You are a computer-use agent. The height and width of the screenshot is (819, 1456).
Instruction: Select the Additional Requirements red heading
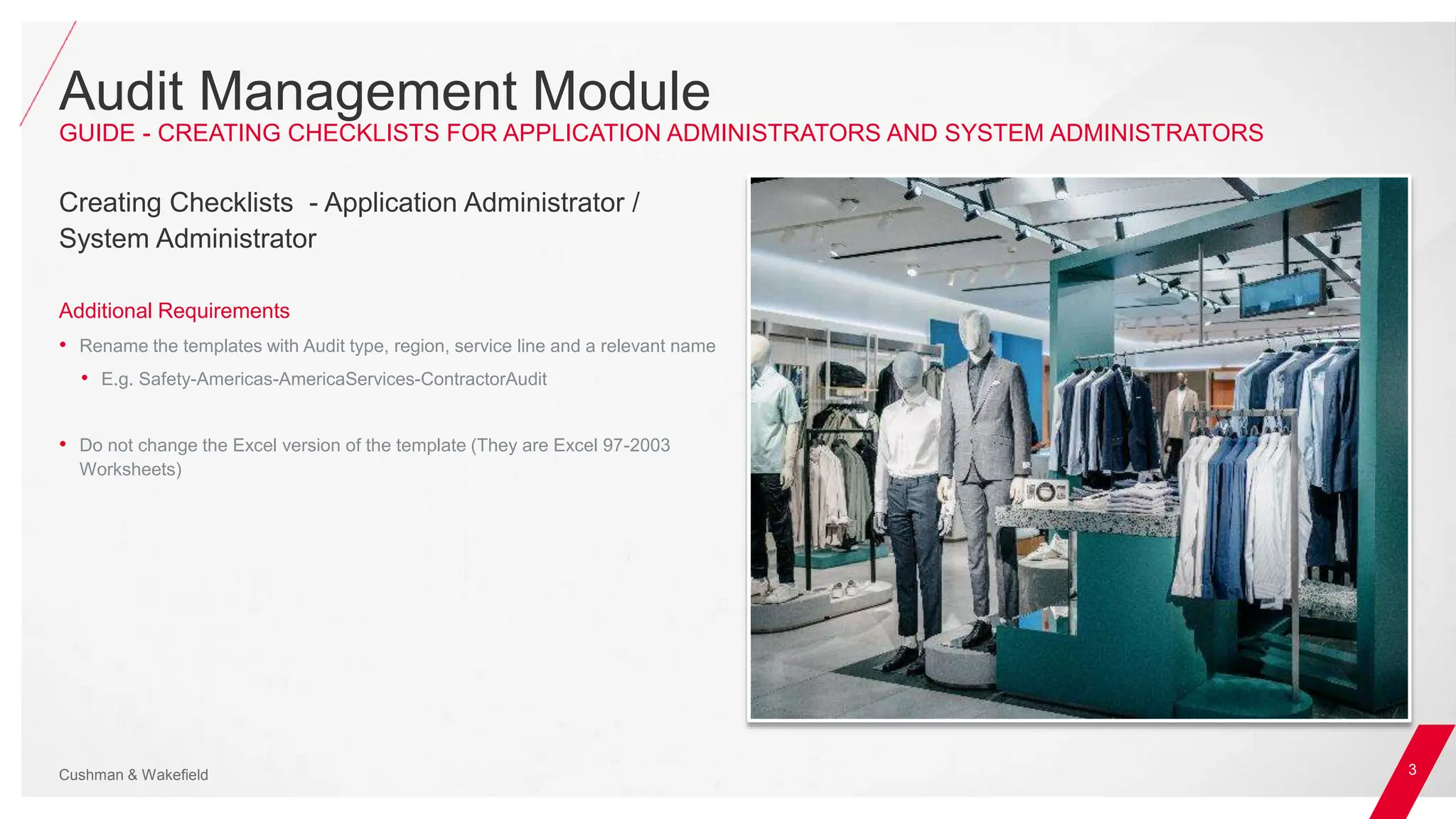[174, 311]
